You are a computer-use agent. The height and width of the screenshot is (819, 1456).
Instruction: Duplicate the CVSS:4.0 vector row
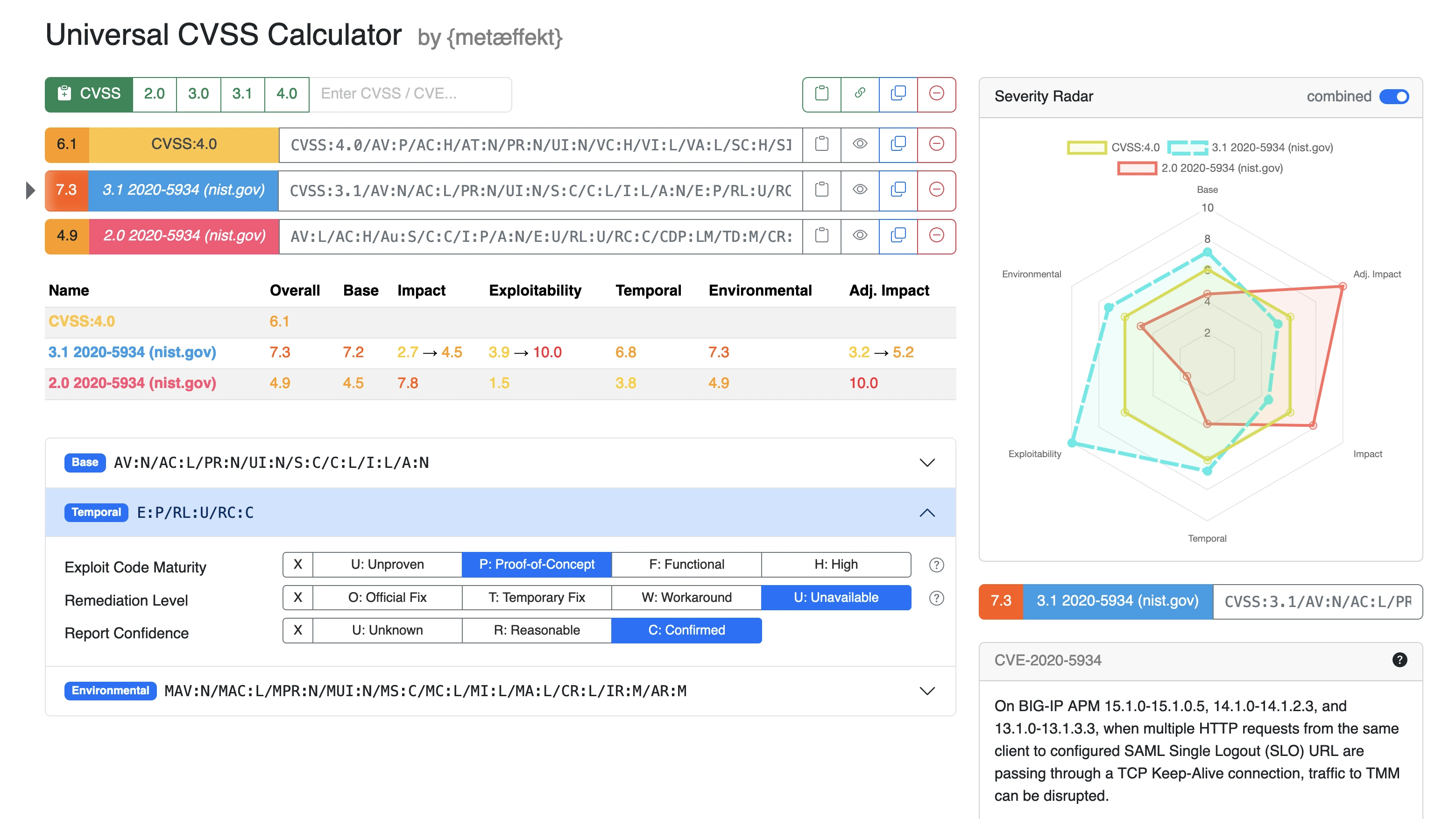[x=898, y=145]
